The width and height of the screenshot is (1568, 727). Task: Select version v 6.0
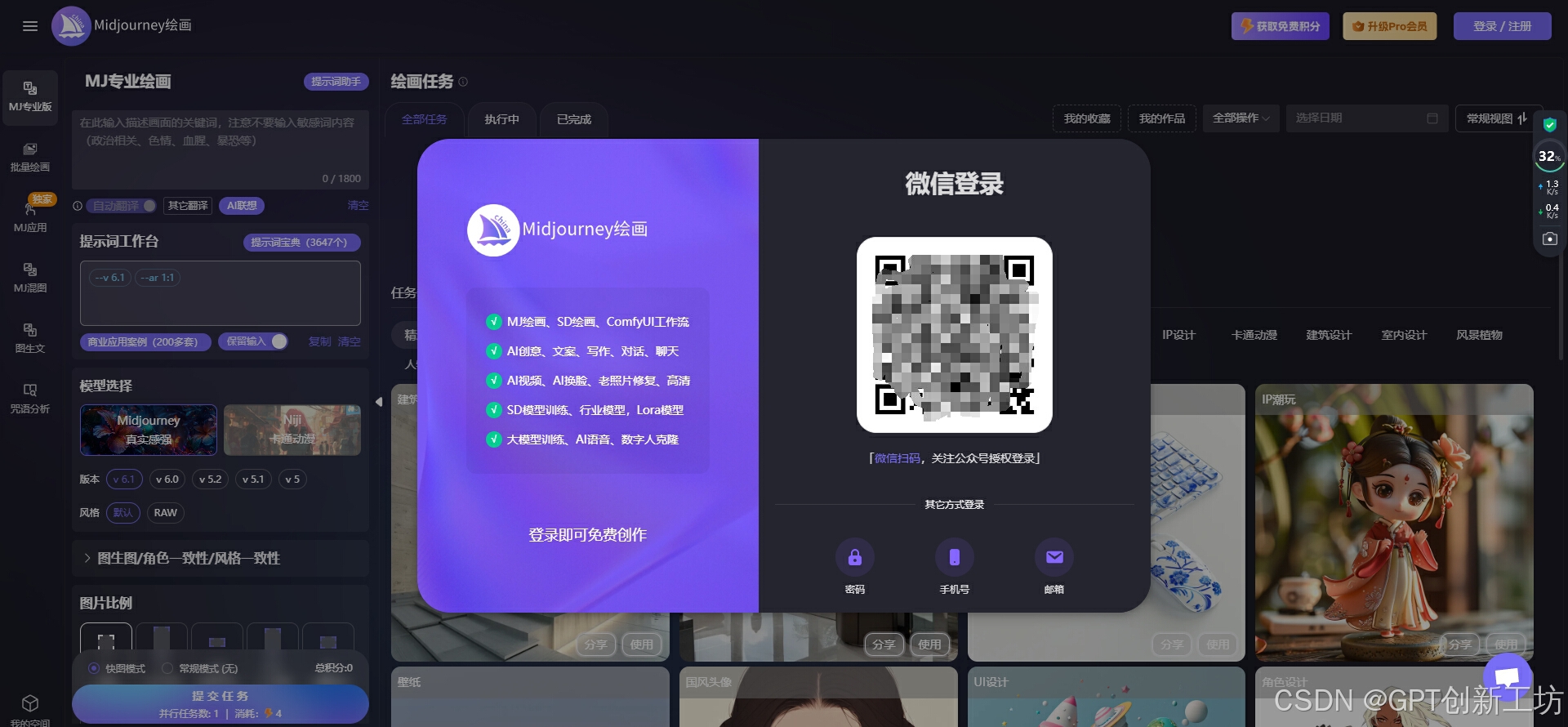(167, 479)
